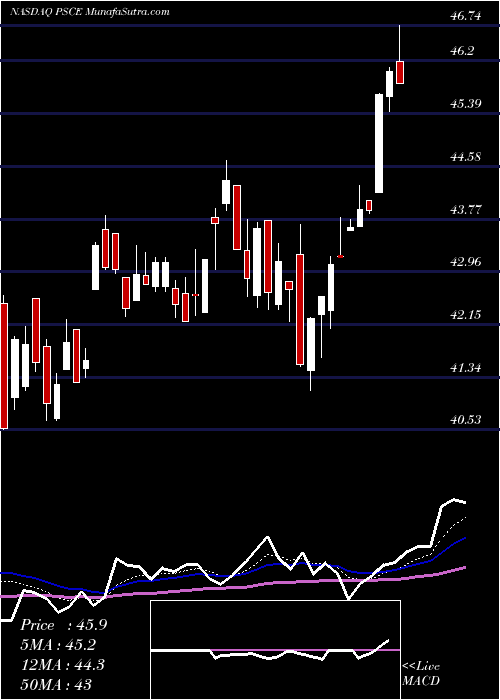The width and height of the screenshot is (500, 700).
Task: Click the 43.77 price axis label
Action: (466, 209)
